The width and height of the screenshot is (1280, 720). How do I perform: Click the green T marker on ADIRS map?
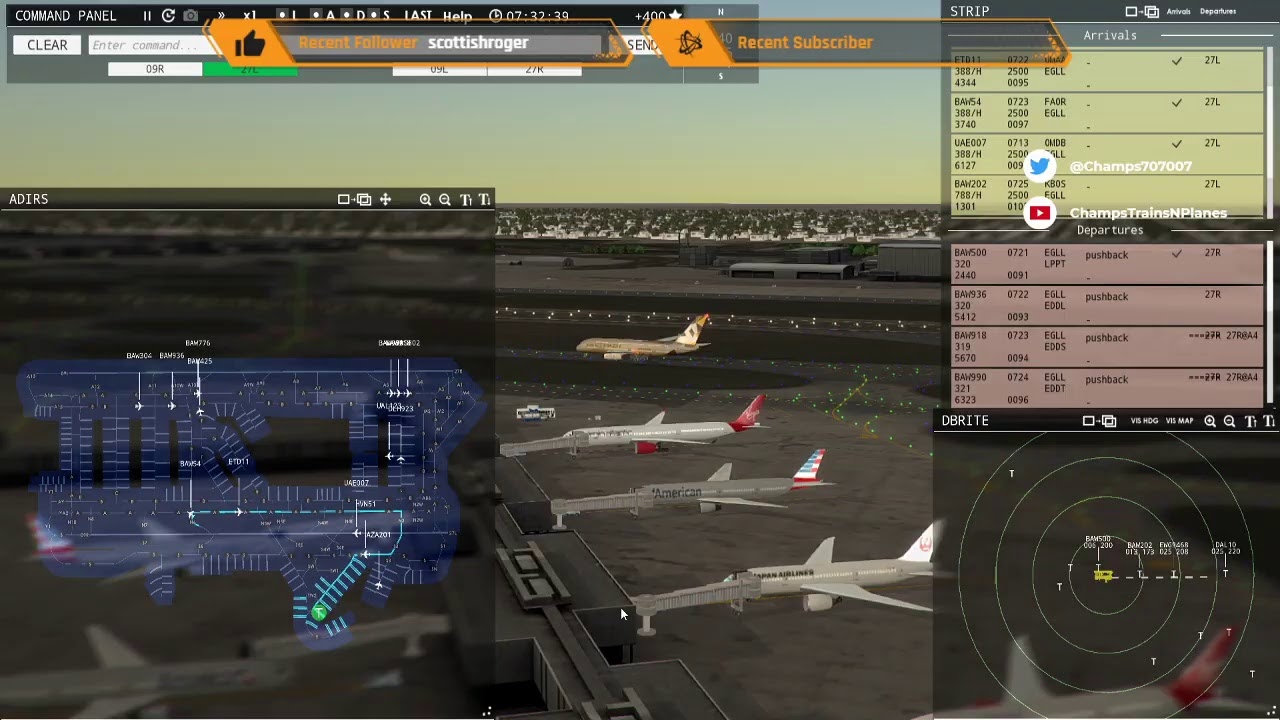[318, 612]
